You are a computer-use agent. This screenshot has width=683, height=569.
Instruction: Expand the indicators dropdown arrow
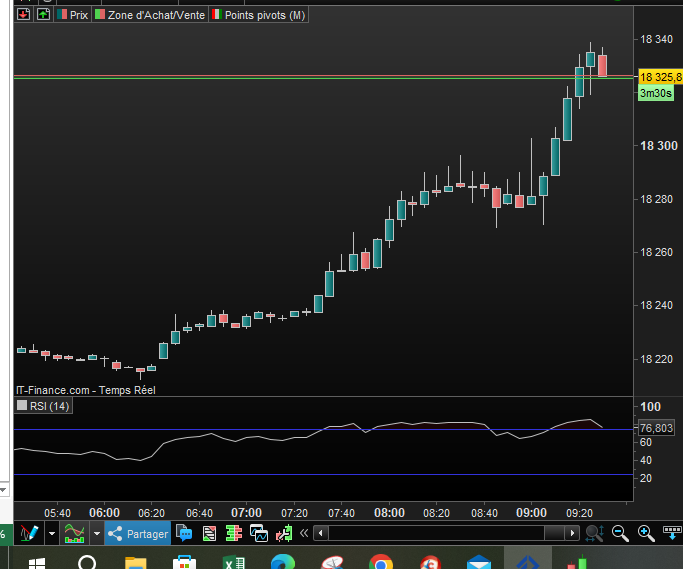[x=97, y=533]
